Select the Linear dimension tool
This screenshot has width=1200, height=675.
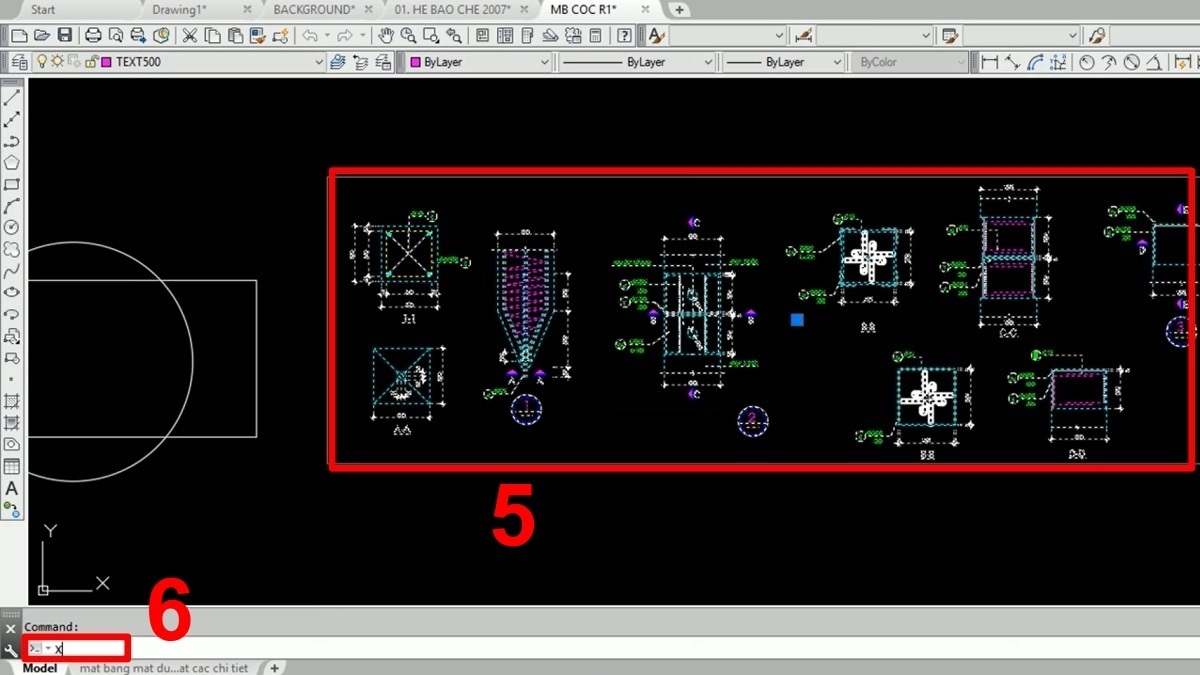click(991, 62)
